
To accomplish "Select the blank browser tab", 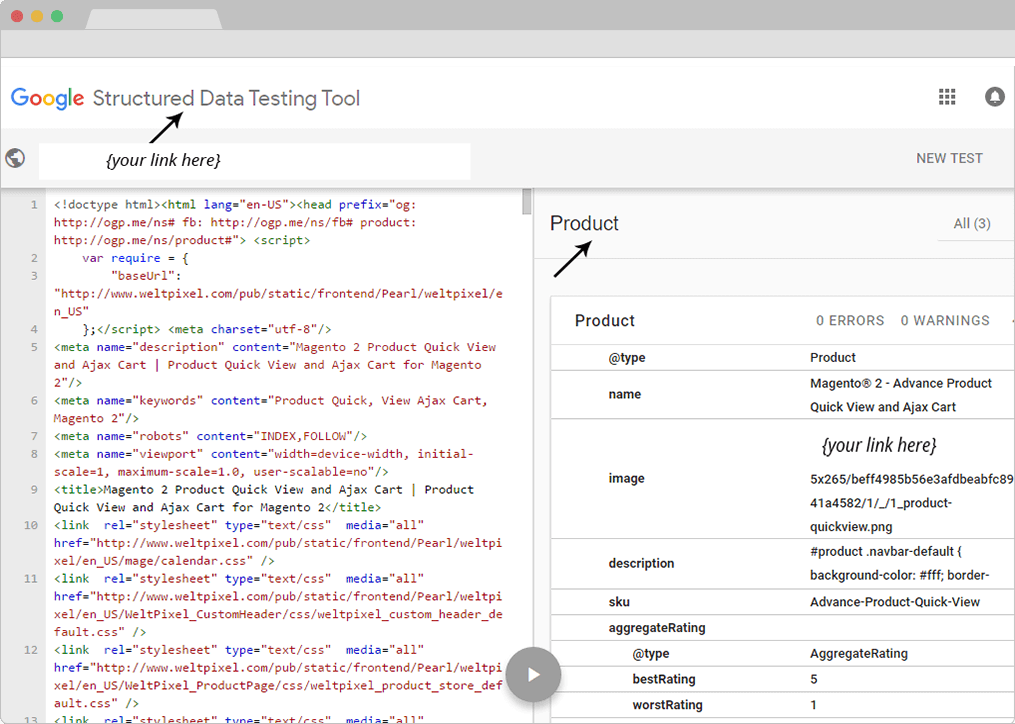I will (x=154, y=19).
